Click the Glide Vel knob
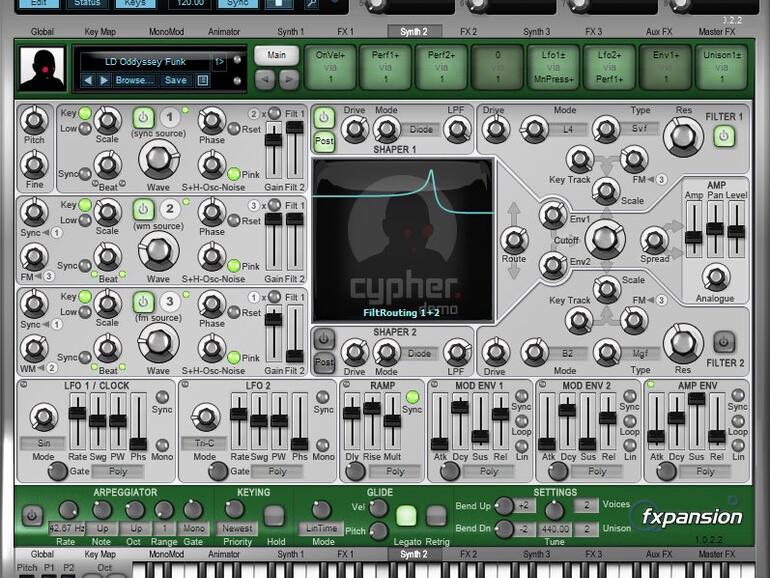The image size is (770, 578). (x=378, y=508)
